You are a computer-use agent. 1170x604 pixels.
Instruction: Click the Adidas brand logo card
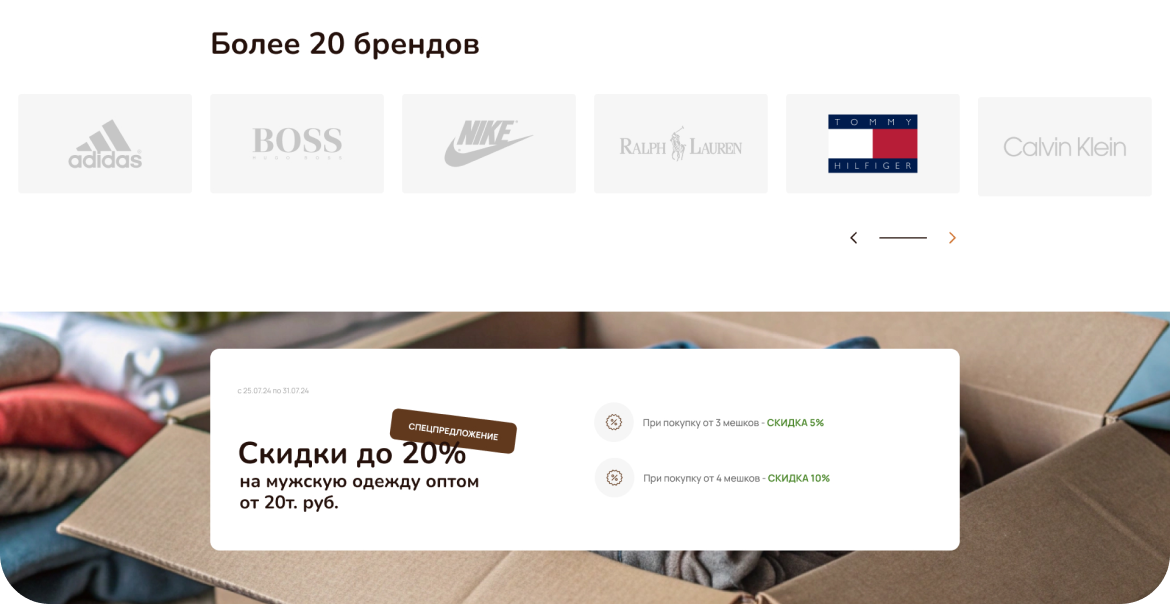[105, 143]
